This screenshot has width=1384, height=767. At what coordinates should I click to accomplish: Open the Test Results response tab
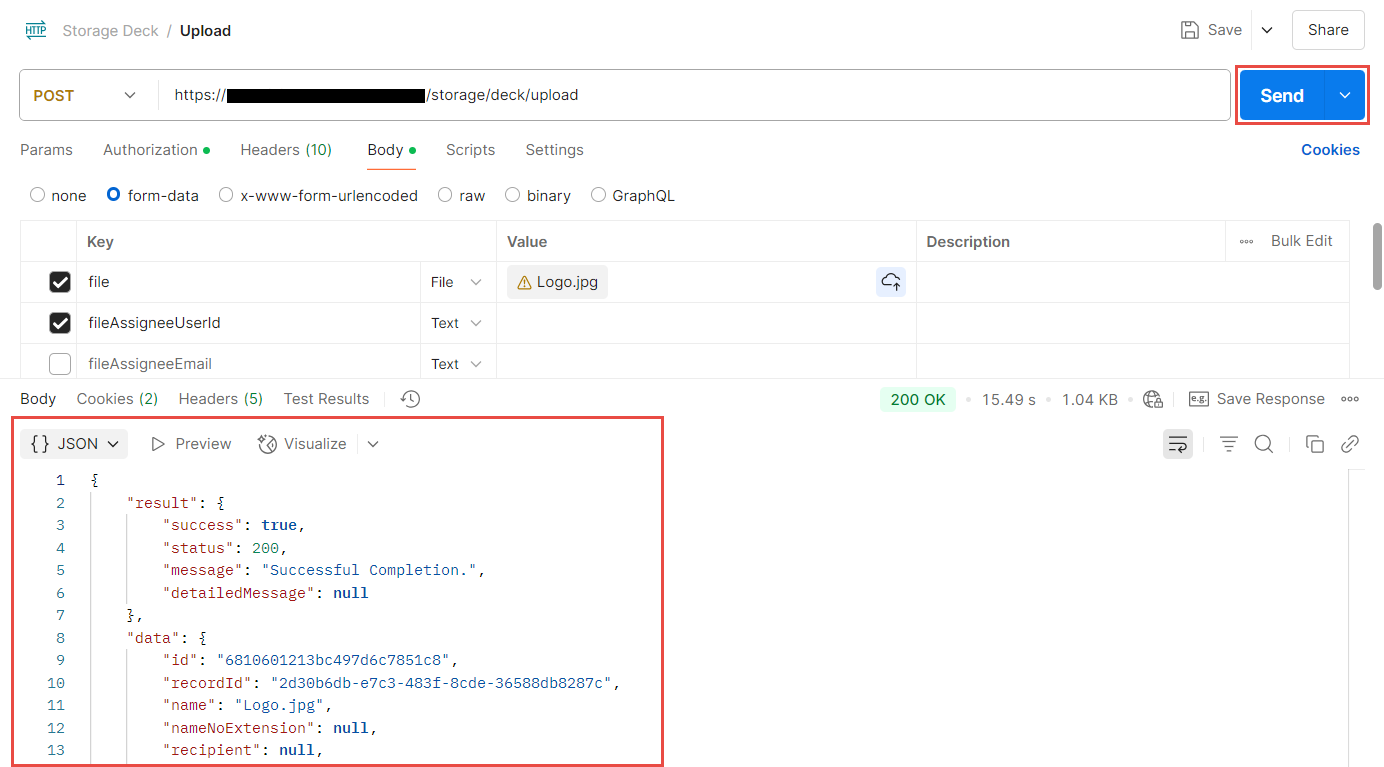(326, 399)
